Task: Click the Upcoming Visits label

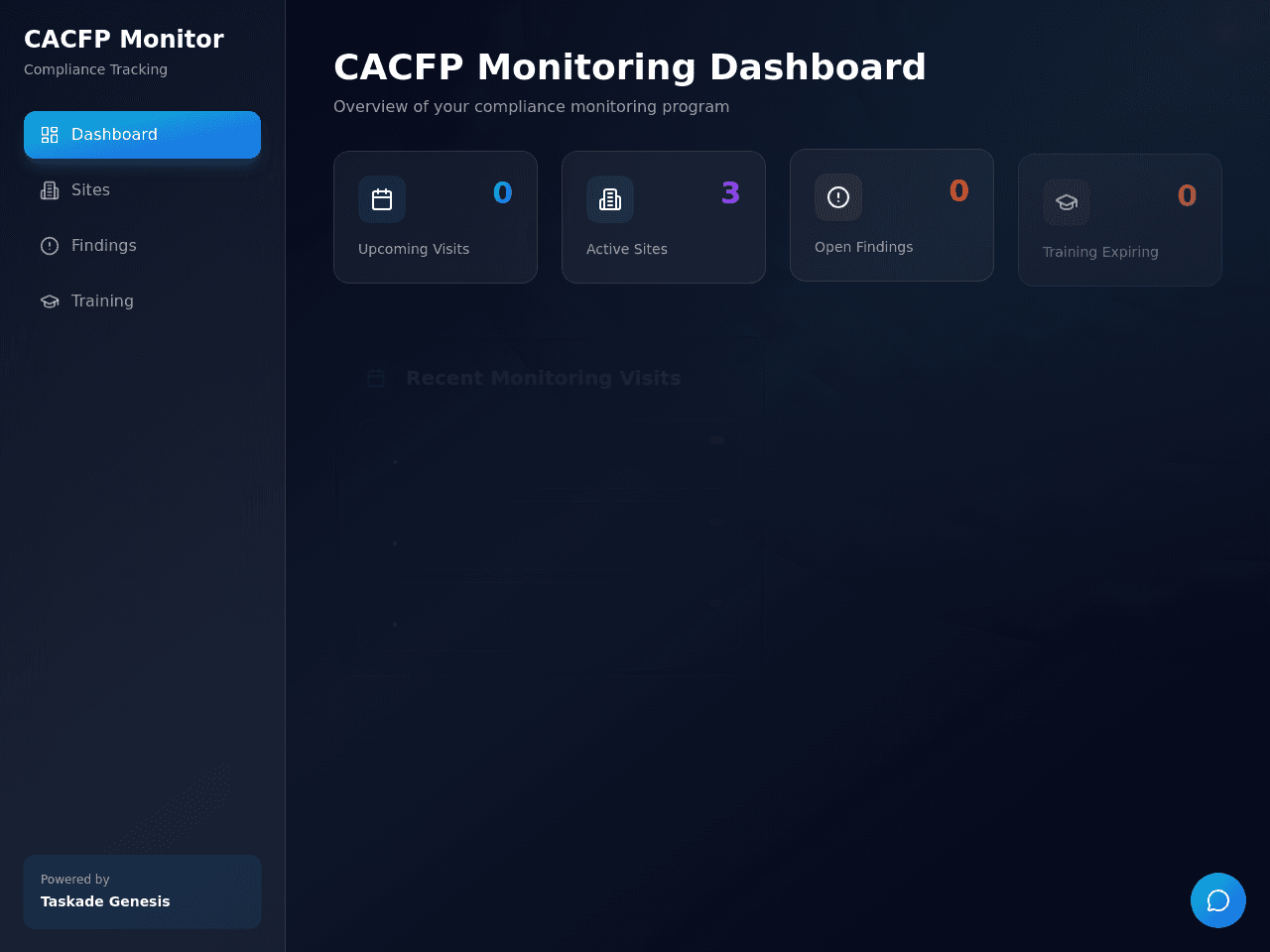Action: point(414,249)
